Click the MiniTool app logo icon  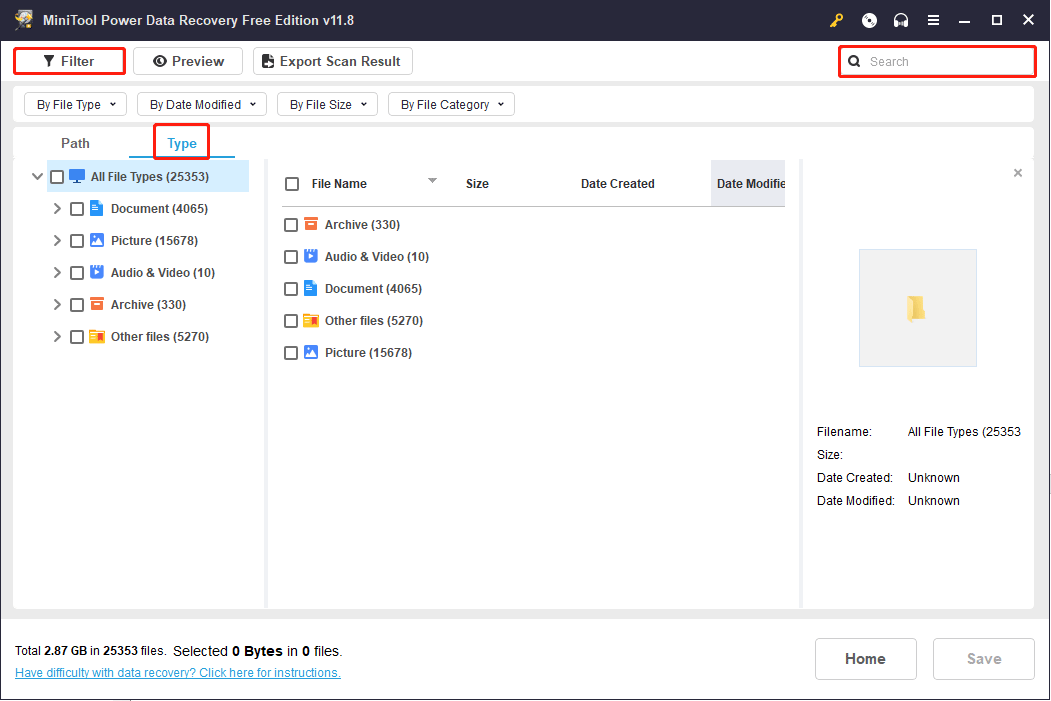[x=23, y=19]
